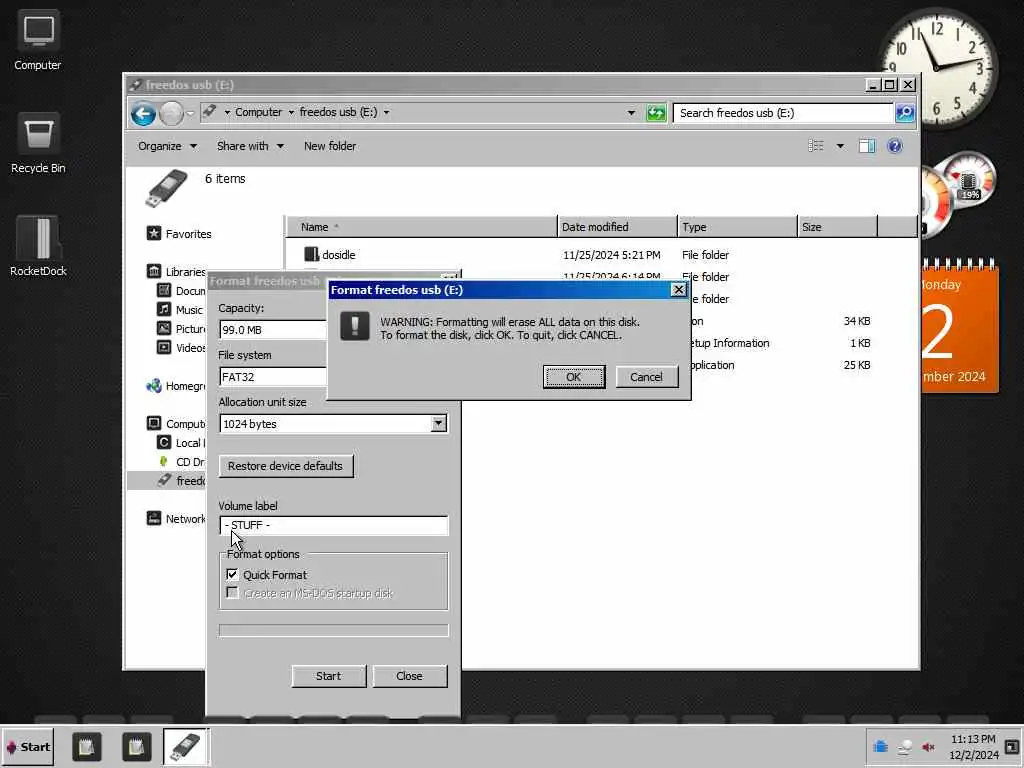Image resolution: width=1024 pixels, height=768 pixels.
Task: Sort by Date modified column header
Action: pyautogui.click(x=617, y=227)
